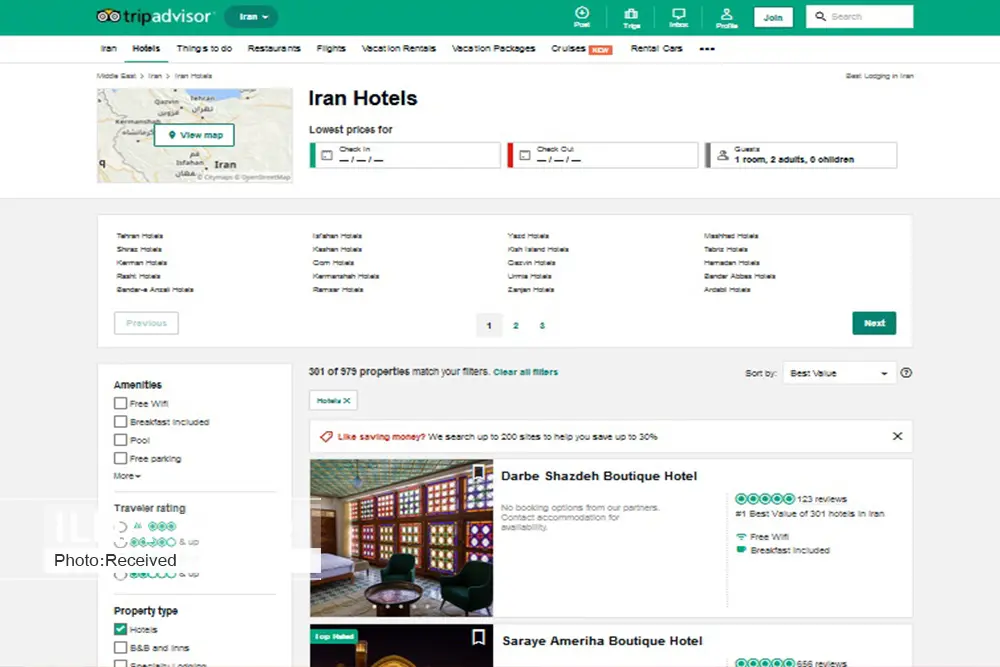Open the Vacation Rentals tab
1000x667 pixels.
pyautogui.click(x=399, y=48)
